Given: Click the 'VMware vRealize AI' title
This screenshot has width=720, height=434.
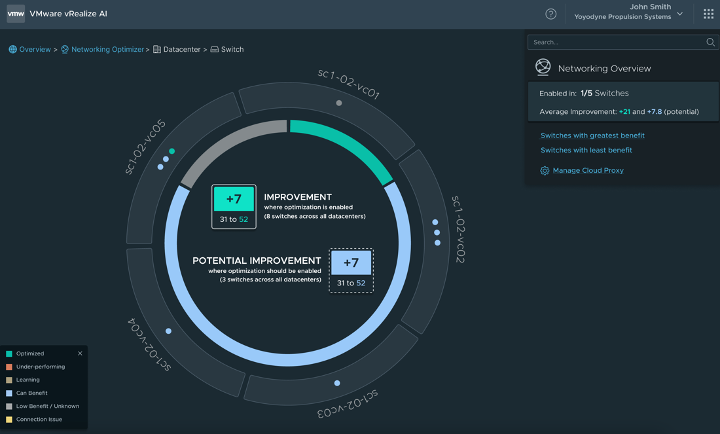Looking at the screenshot, I should (68, 14).
